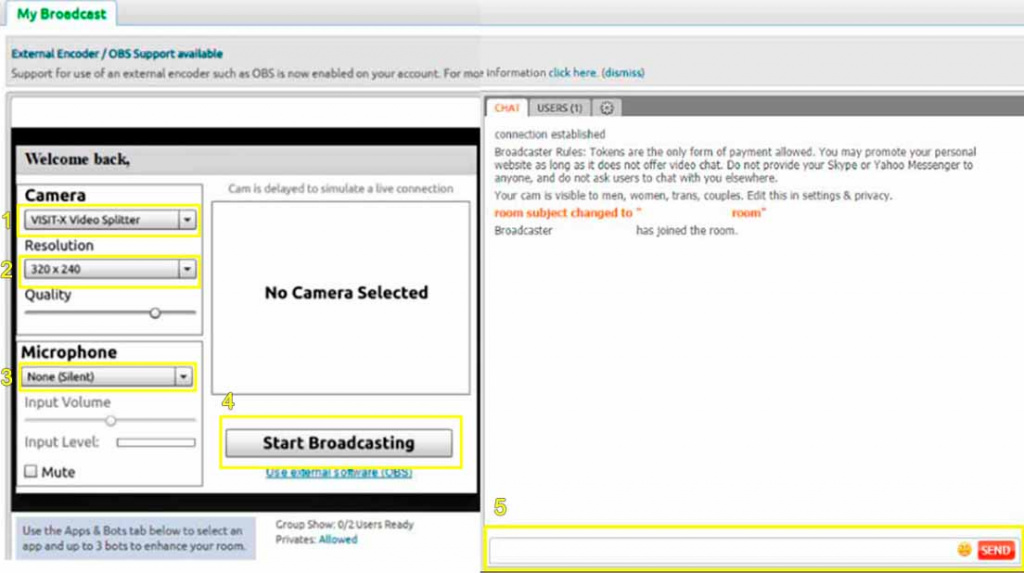
Task: Open the External Encoder / OBS Support link
Action: point(117,54)
